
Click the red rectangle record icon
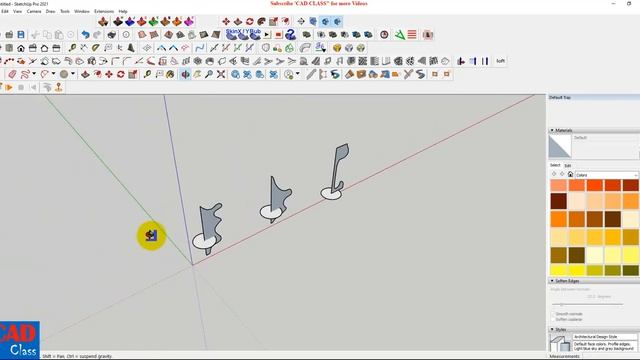278,35
